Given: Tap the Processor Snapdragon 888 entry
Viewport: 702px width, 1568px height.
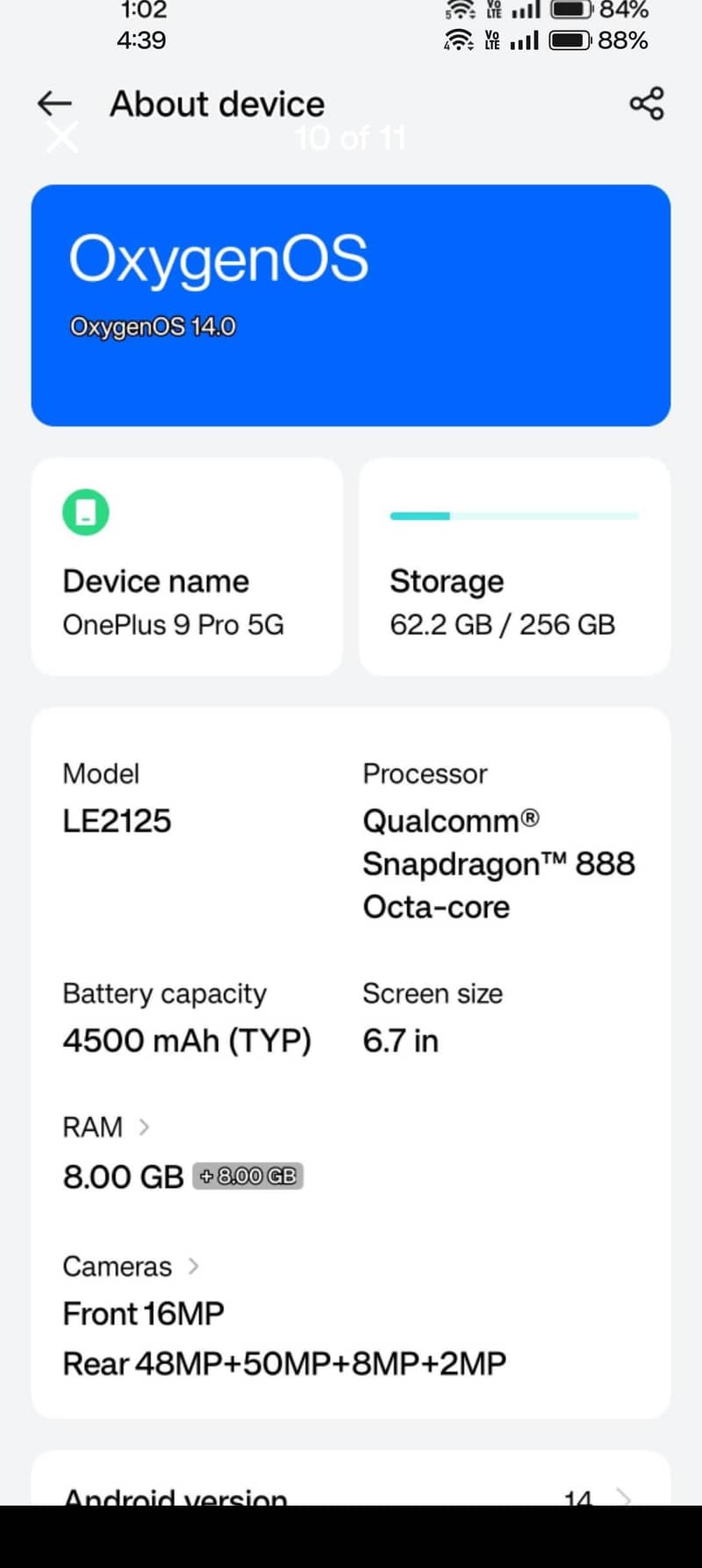Looking at the screenshot, I should [x=498, y=841].
